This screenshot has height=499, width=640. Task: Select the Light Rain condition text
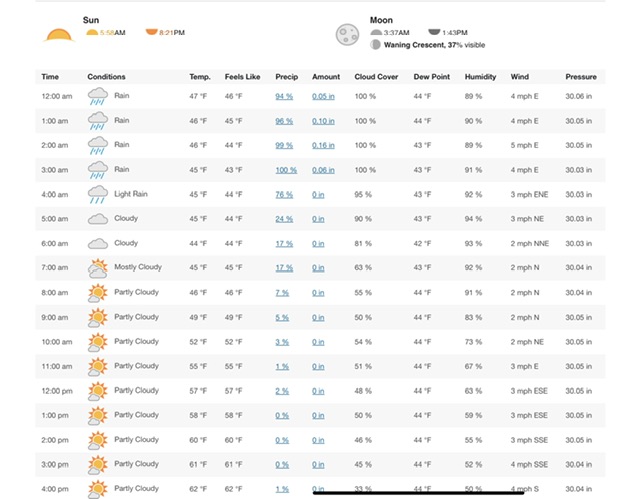tap(131, 194)
